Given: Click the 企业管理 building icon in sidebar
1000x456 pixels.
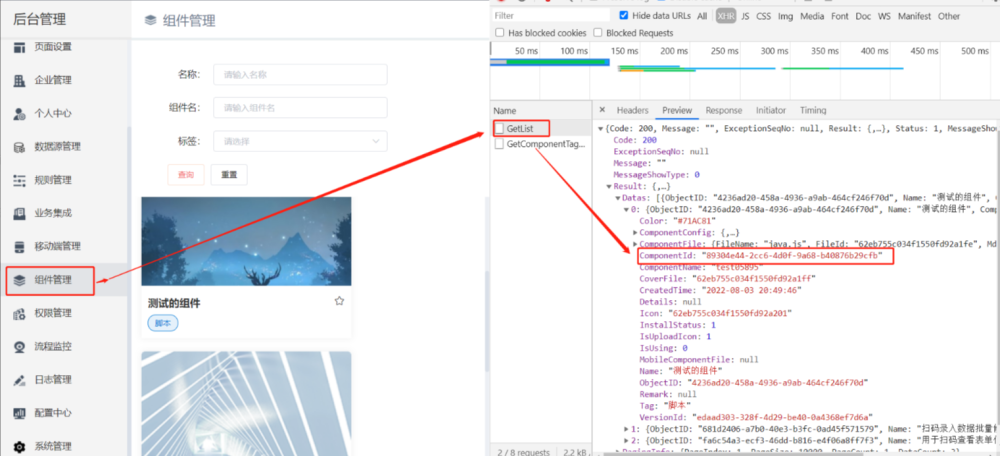Looking at the screenshot, I should [x=20, y=80].
